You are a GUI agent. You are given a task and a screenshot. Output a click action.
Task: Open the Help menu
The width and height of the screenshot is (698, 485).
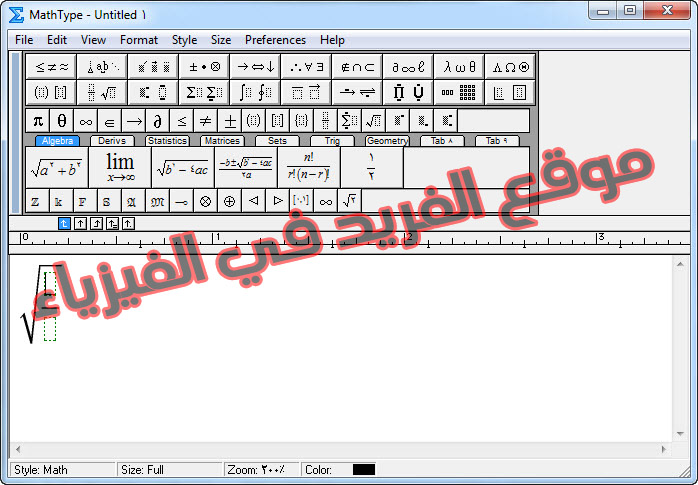(332, 40)
